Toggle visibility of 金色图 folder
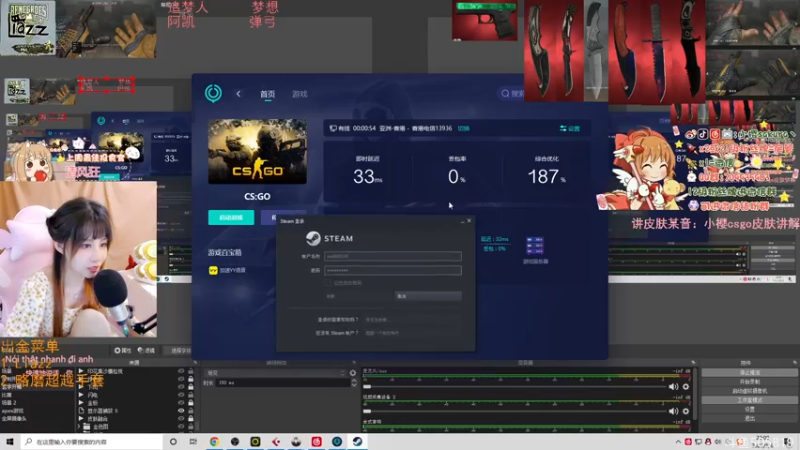800x450 pixels. coord(181,427)
